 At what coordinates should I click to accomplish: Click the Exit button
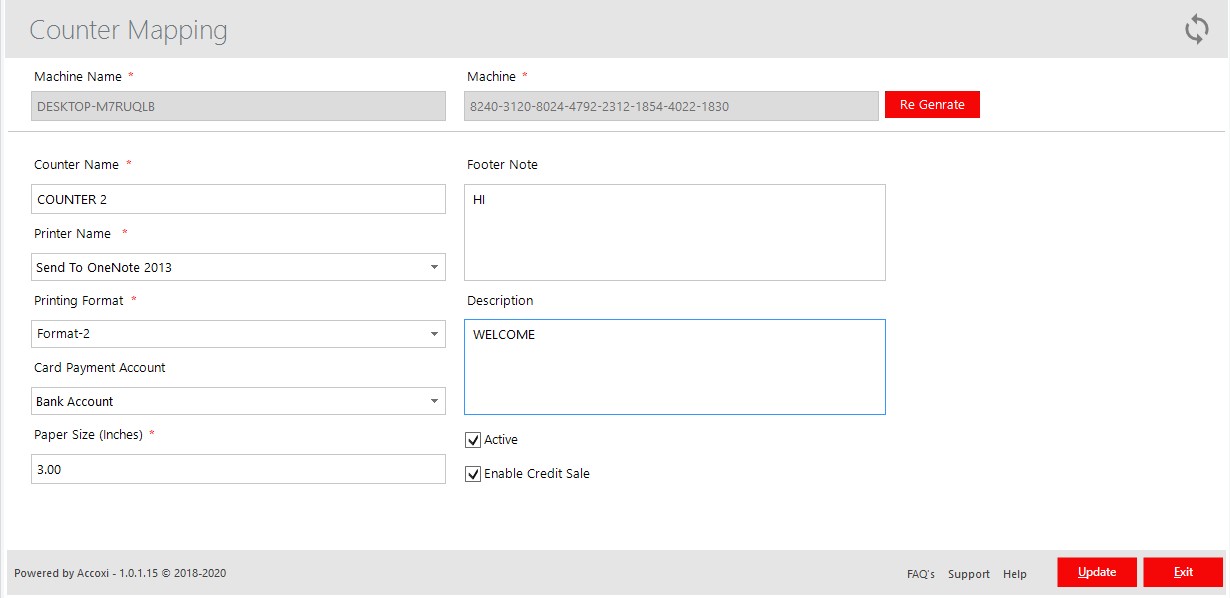pos(1183,571)
